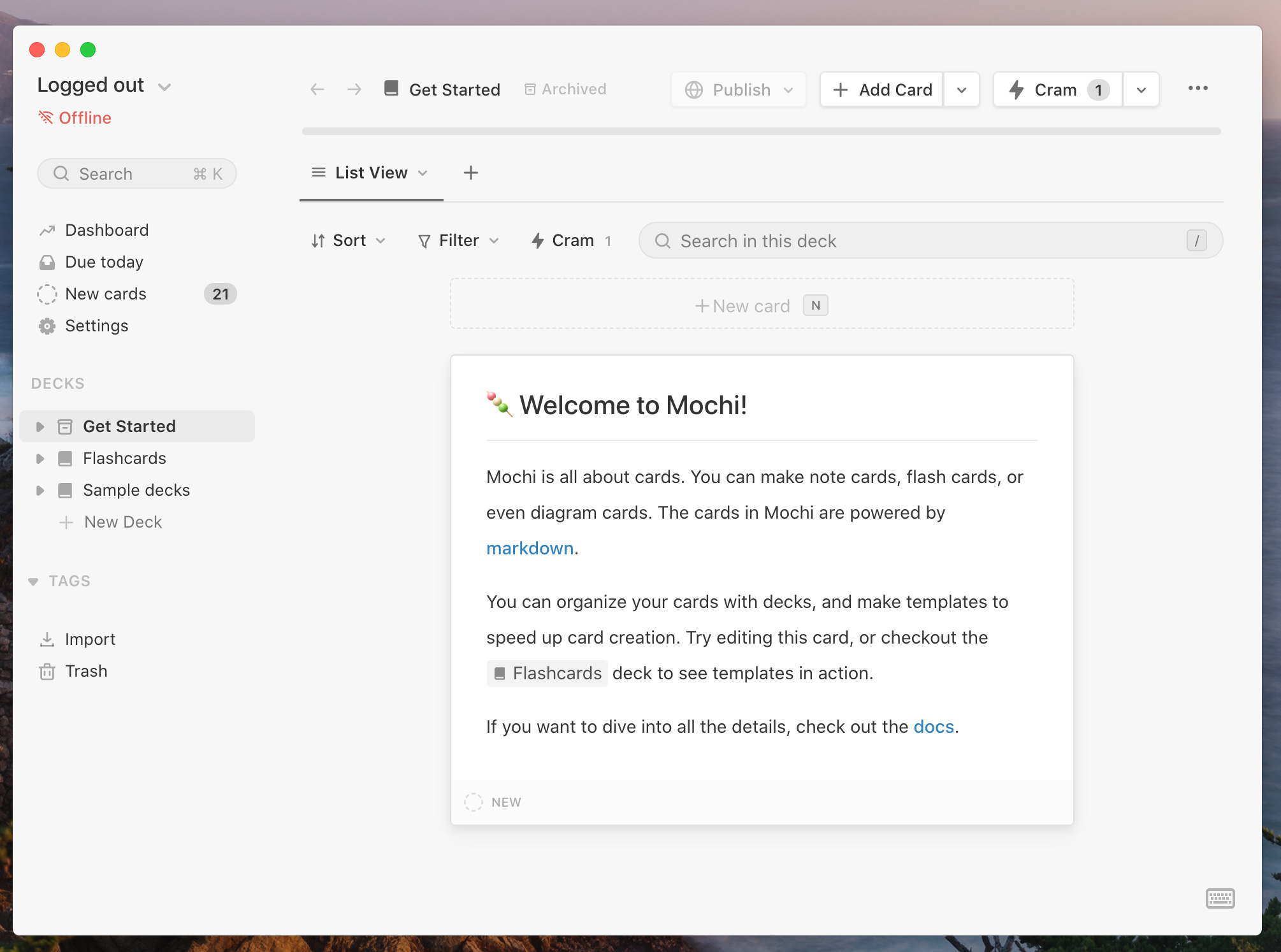Toggle the Archived deck status

[x=565, y=89]
